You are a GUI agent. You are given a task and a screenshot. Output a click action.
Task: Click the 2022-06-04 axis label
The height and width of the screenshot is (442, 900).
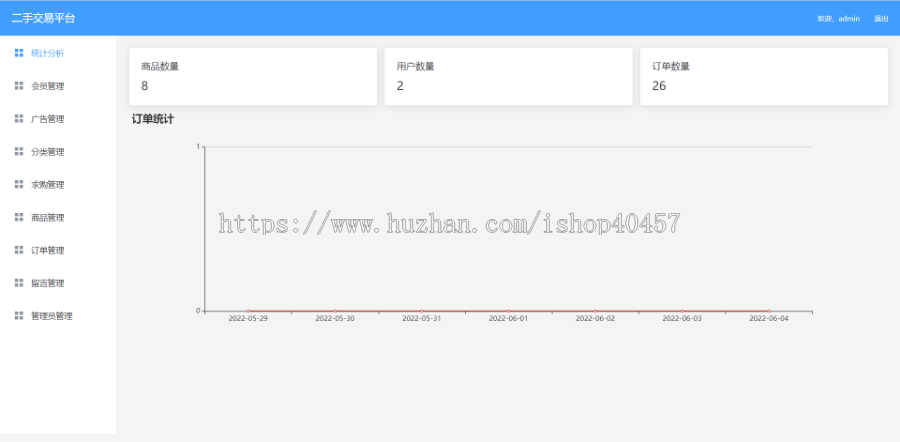pyautogui.click(x=769, y=318)
